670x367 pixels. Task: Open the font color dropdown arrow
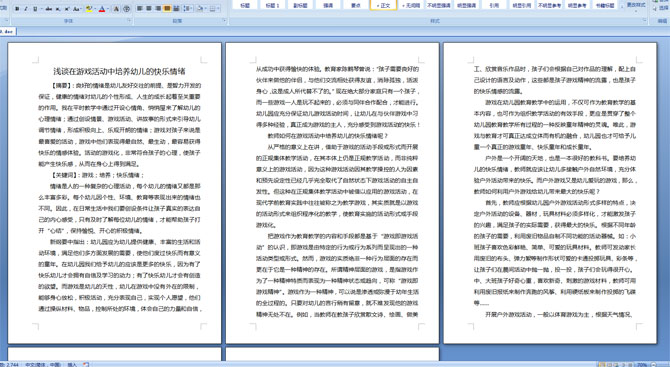108,9
